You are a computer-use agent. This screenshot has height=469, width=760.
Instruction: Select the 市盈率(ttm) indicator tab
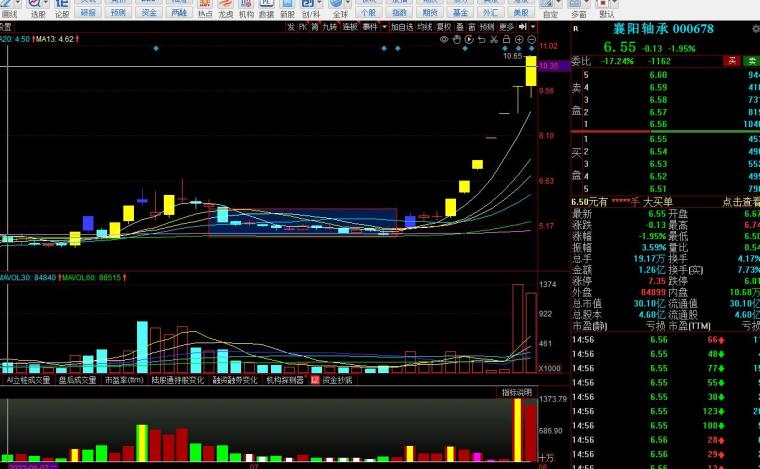(124, 380)
